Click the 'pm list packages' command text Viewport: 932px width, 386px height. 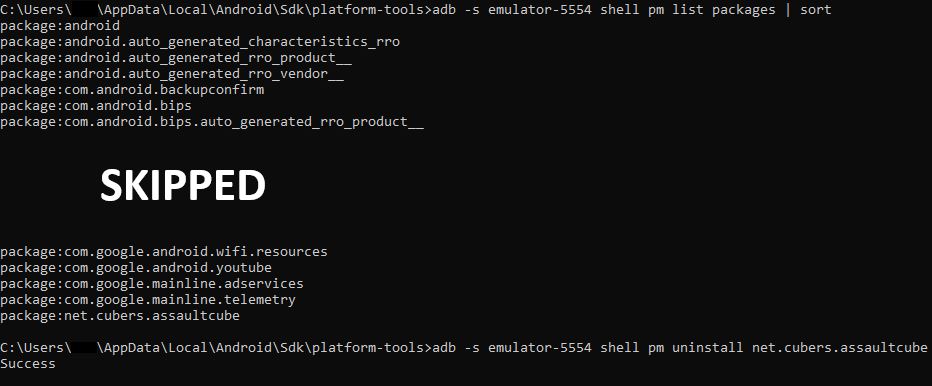pos(711,10)
